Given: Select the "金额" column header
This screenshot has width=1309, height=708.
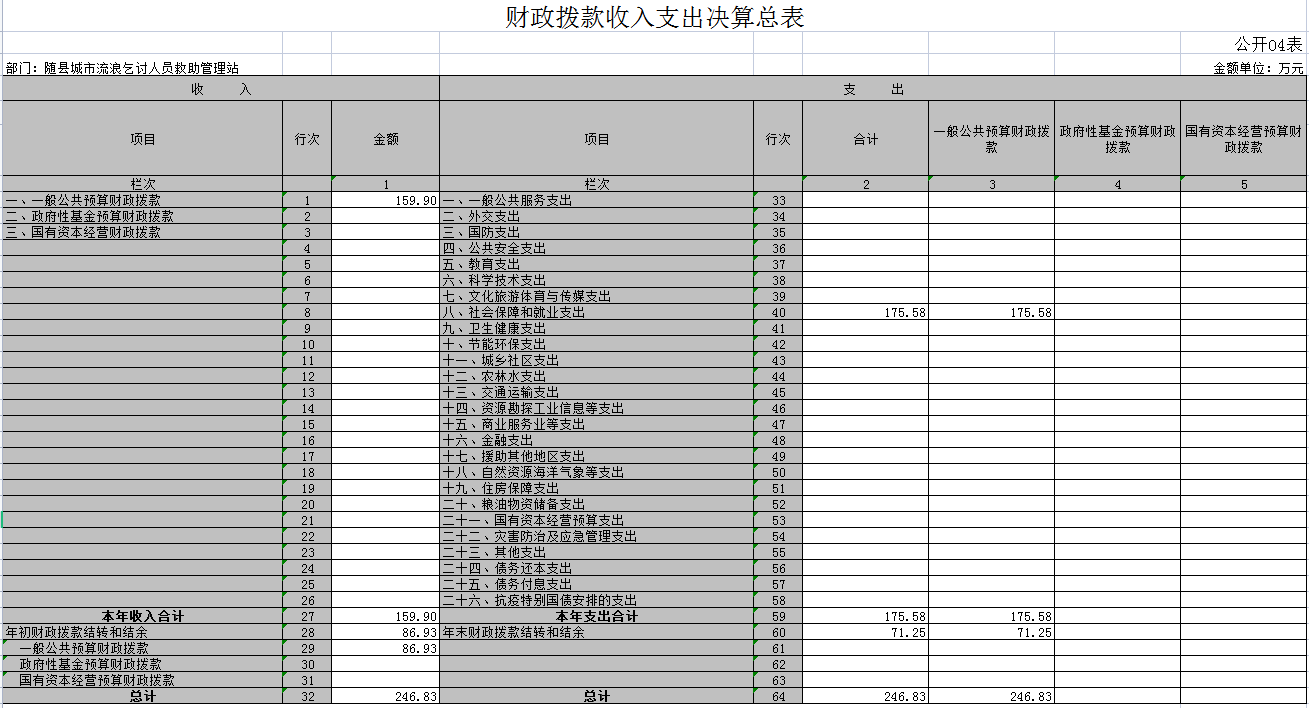Looking at the screenshot, I should (x=385, y=139).
